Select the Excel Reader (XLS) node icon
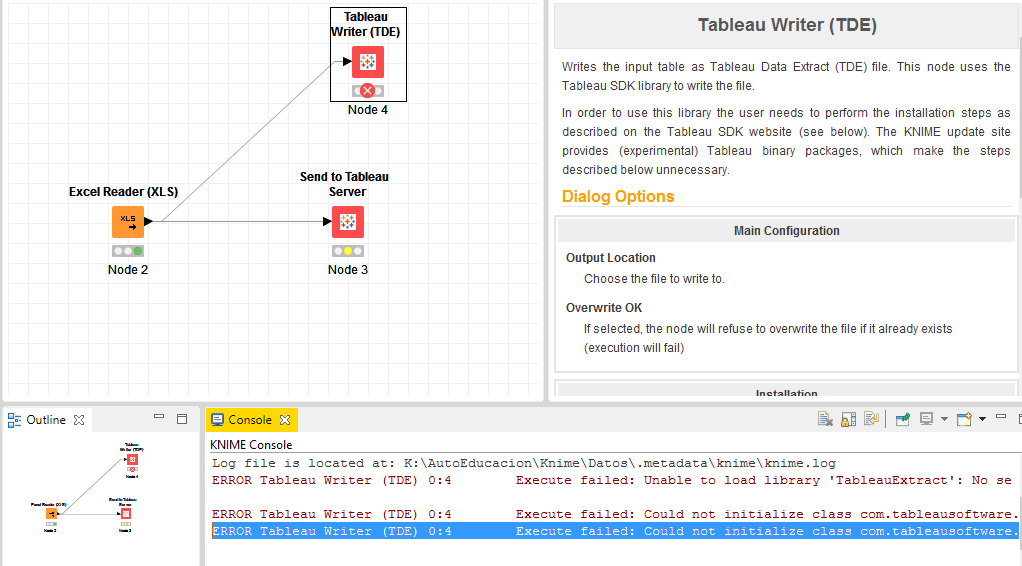Viewport: 1022px width, 566px height. (x=128, y=222)
